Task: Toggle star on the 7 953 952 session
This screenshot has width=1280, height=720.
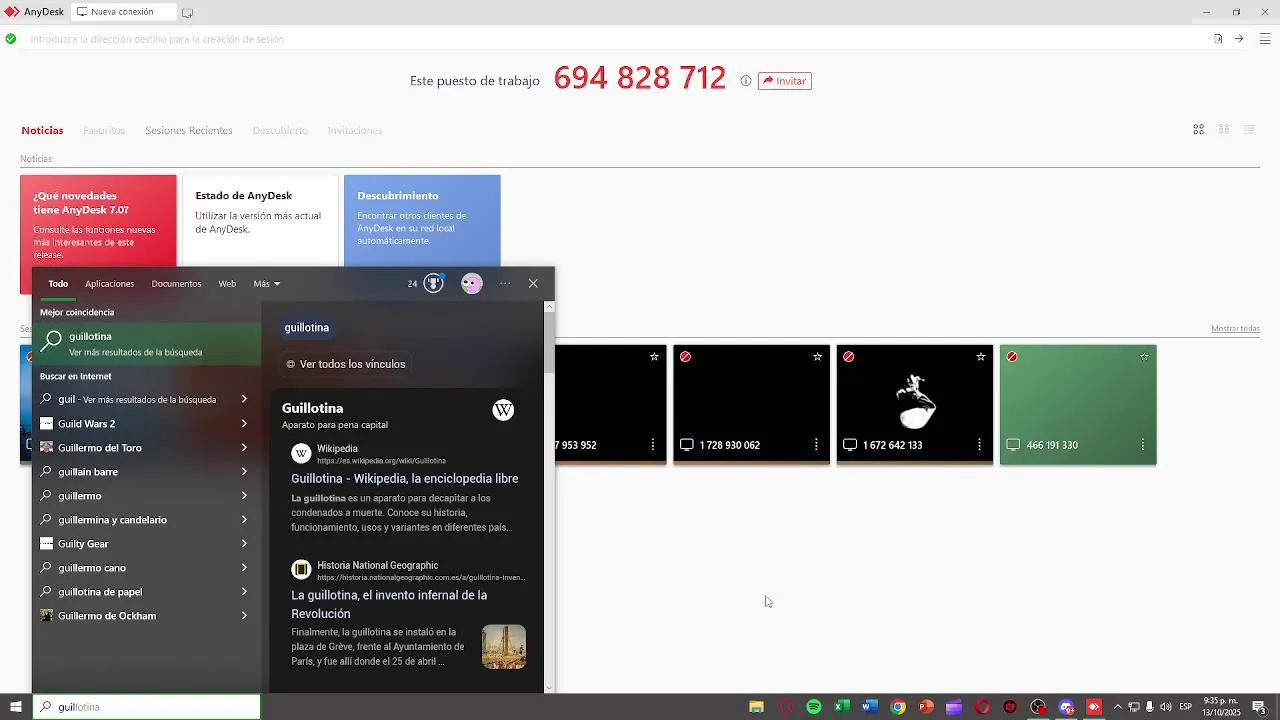Action: [654, 357]
